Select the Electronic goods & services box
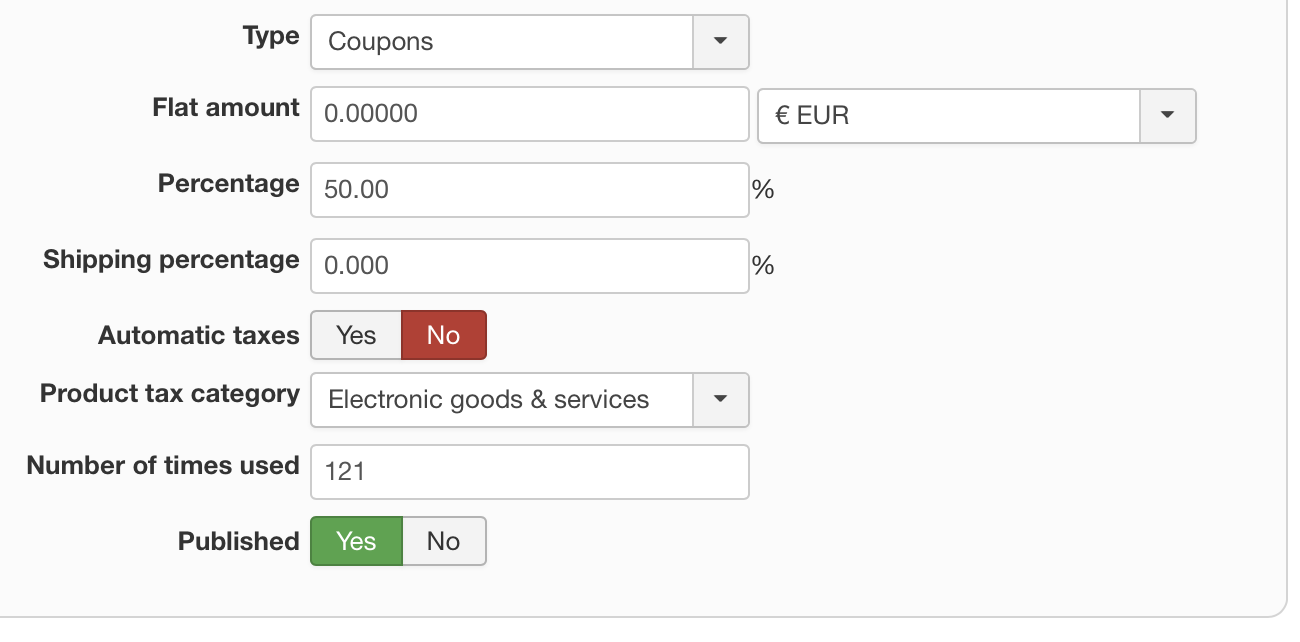The image size is (1300, 642). pos(502,400)
